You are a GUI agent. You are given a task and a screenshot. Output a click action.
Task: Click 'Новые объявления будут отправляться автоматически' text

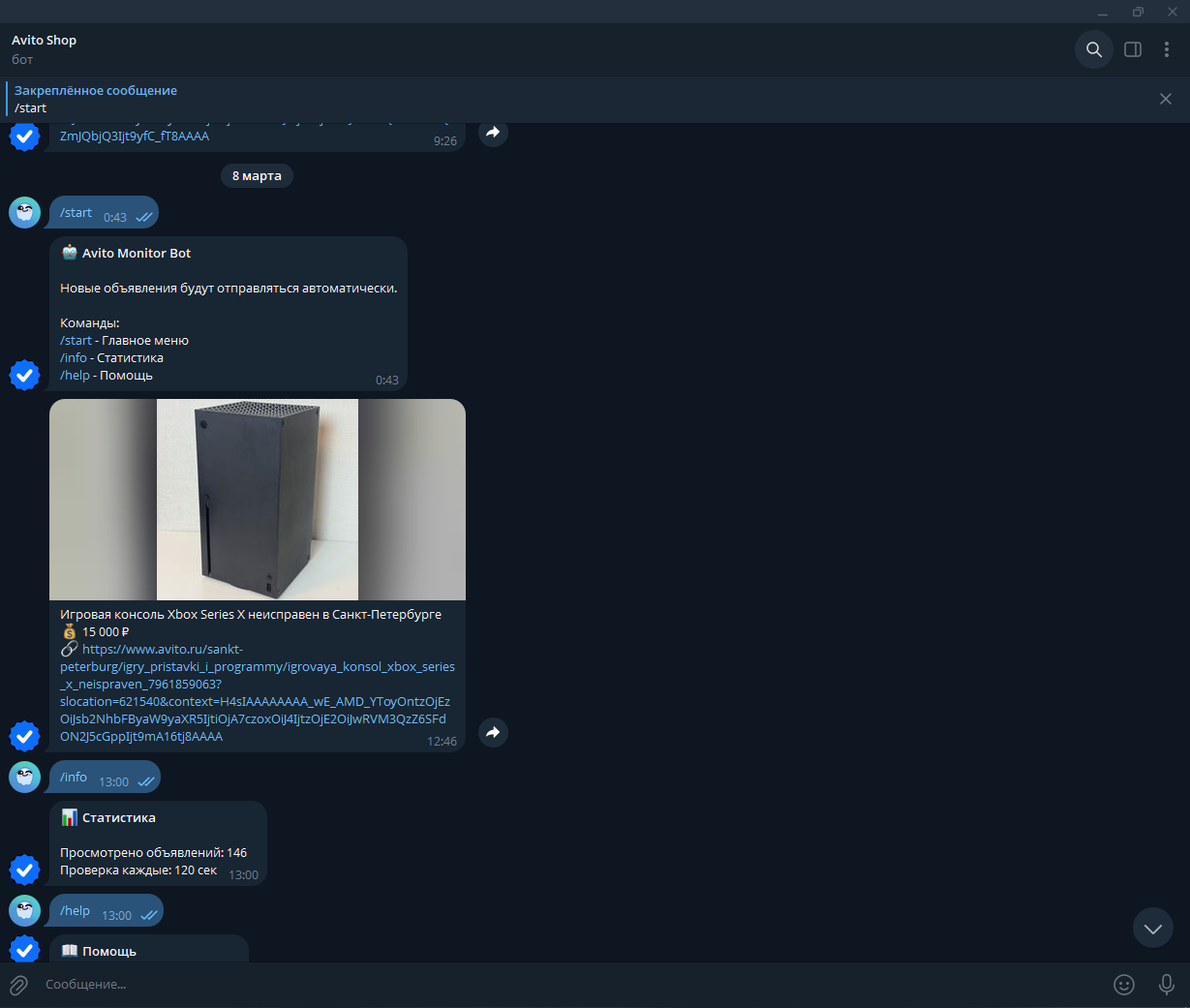[x=229, y=289]
